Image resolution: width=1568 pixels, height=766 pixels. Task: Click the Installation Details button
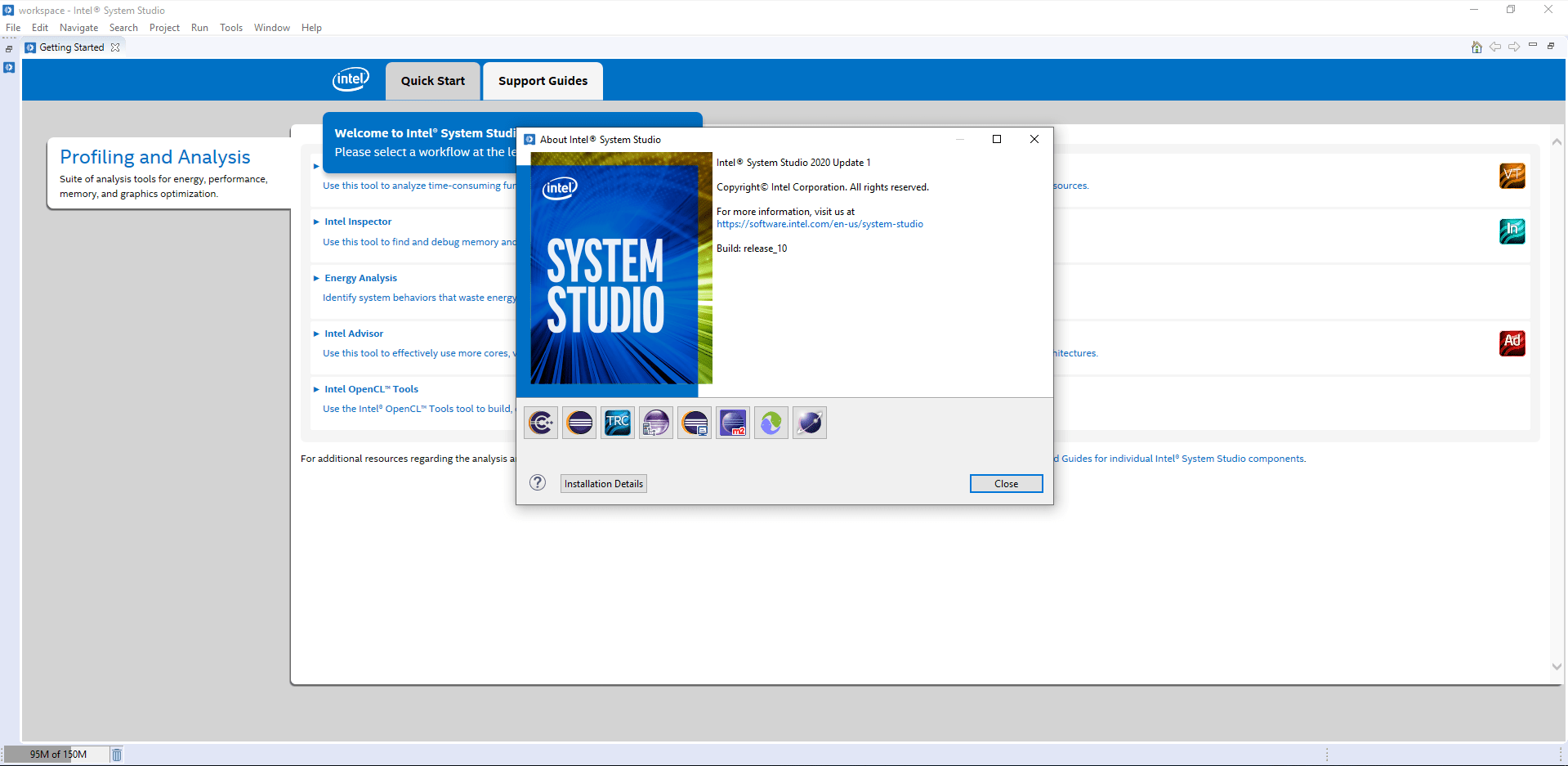click(x=603, y=483)
